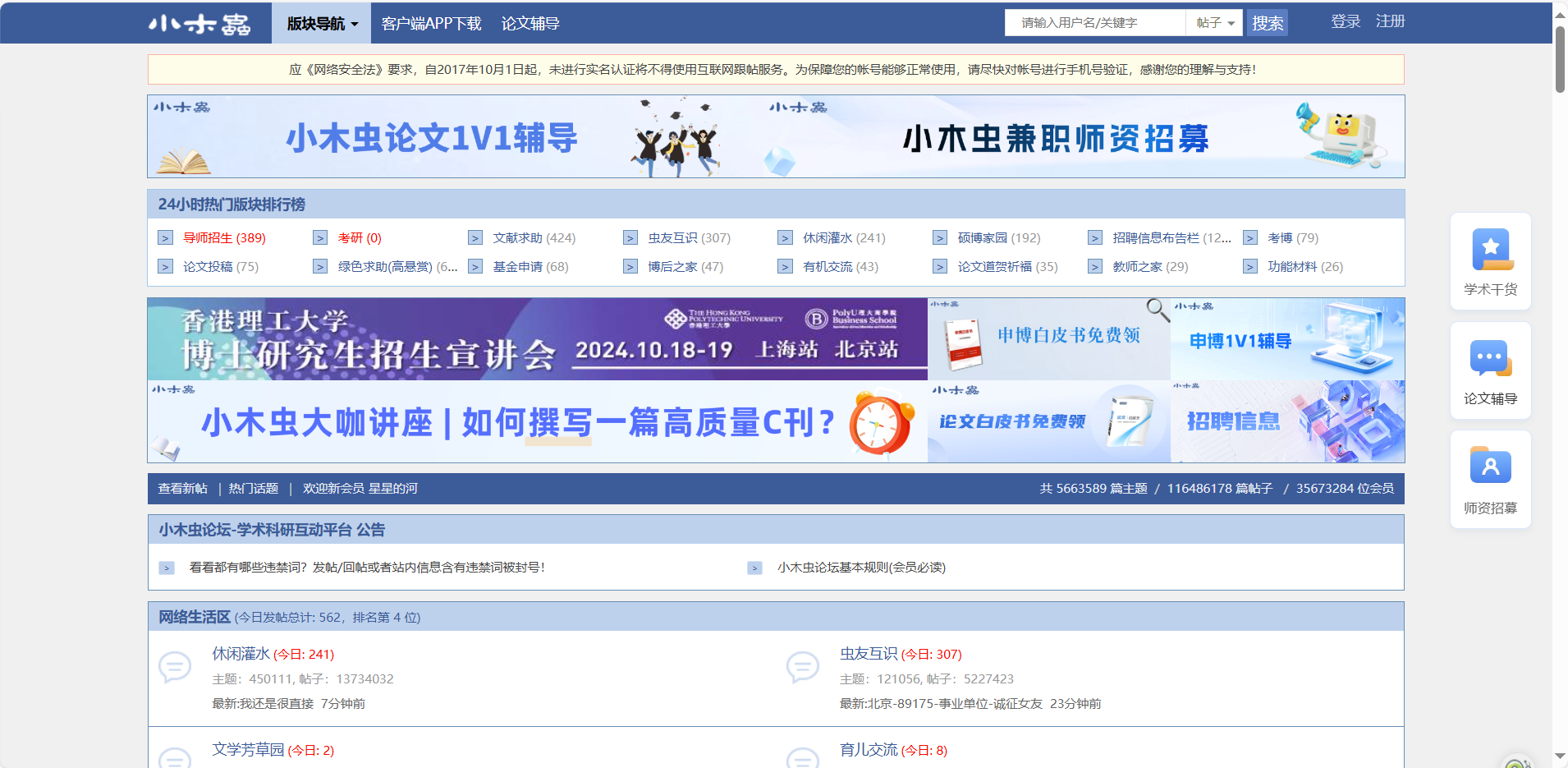Open 客户端APP下载 in the top navigation
The image size is (1568, 768).
pyautogui.click(x=432, y=24)
